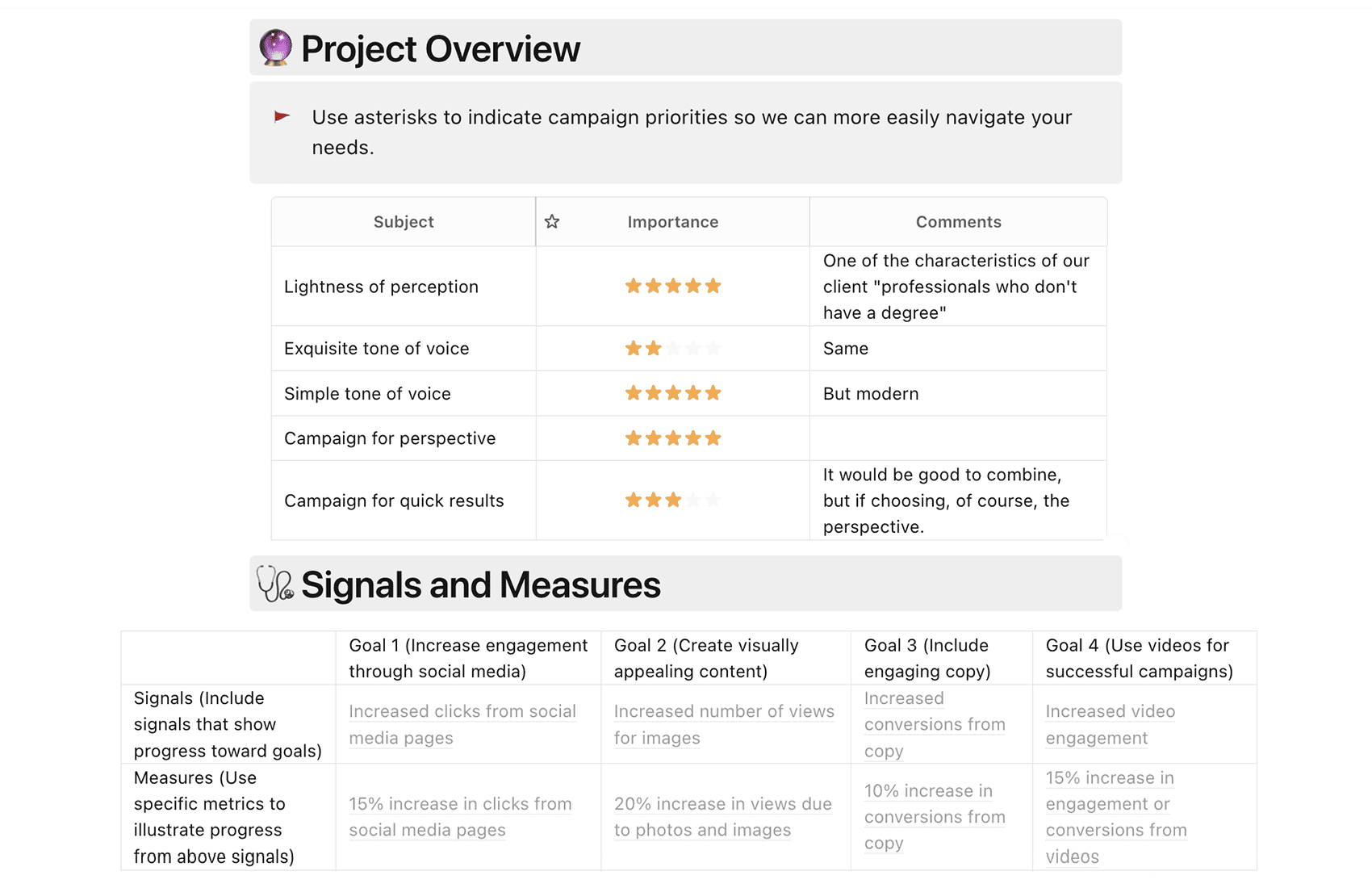Click 'Increased clicks from social media pages' cell

point(468,724)
